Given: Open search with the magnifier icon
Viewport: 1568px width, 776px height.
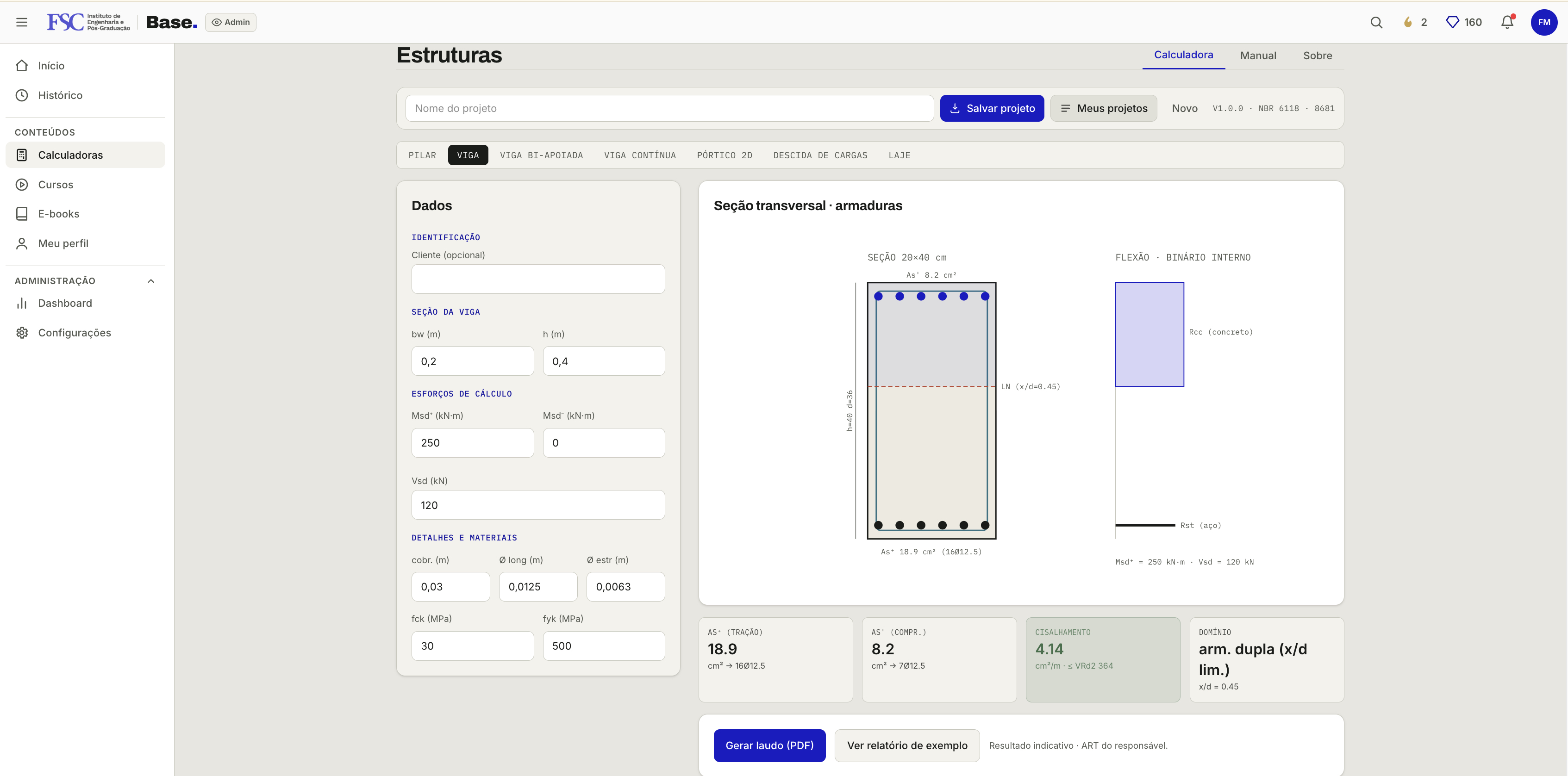Looking at the screenshot, I should (x=1376, y=23).
